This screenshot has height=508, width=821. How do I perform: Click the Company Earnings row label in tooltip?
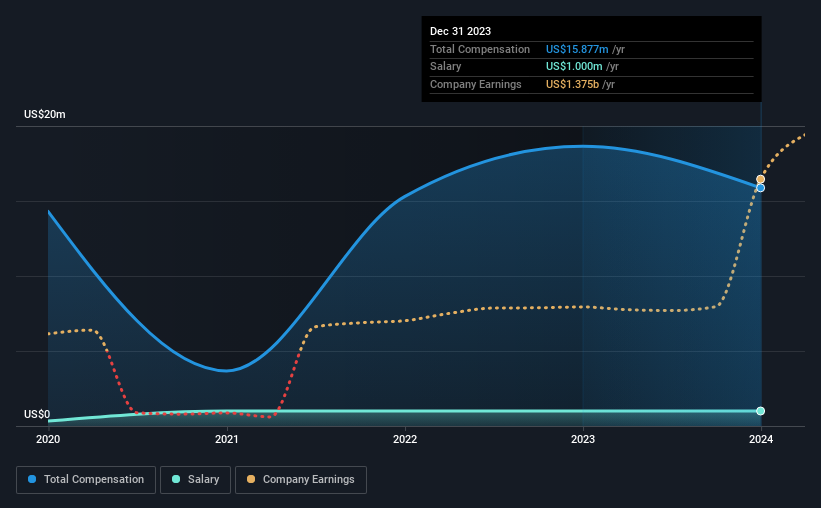point(475,84)
